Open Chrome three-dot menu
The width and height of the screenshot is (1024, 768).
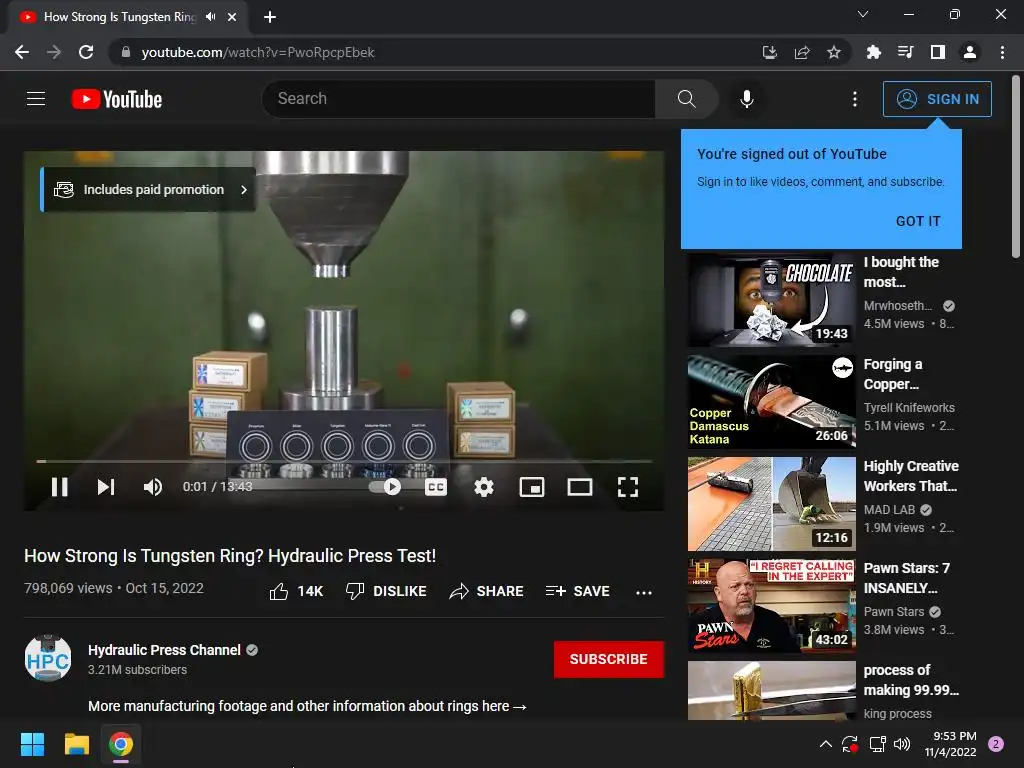[x=1002, y=52]
